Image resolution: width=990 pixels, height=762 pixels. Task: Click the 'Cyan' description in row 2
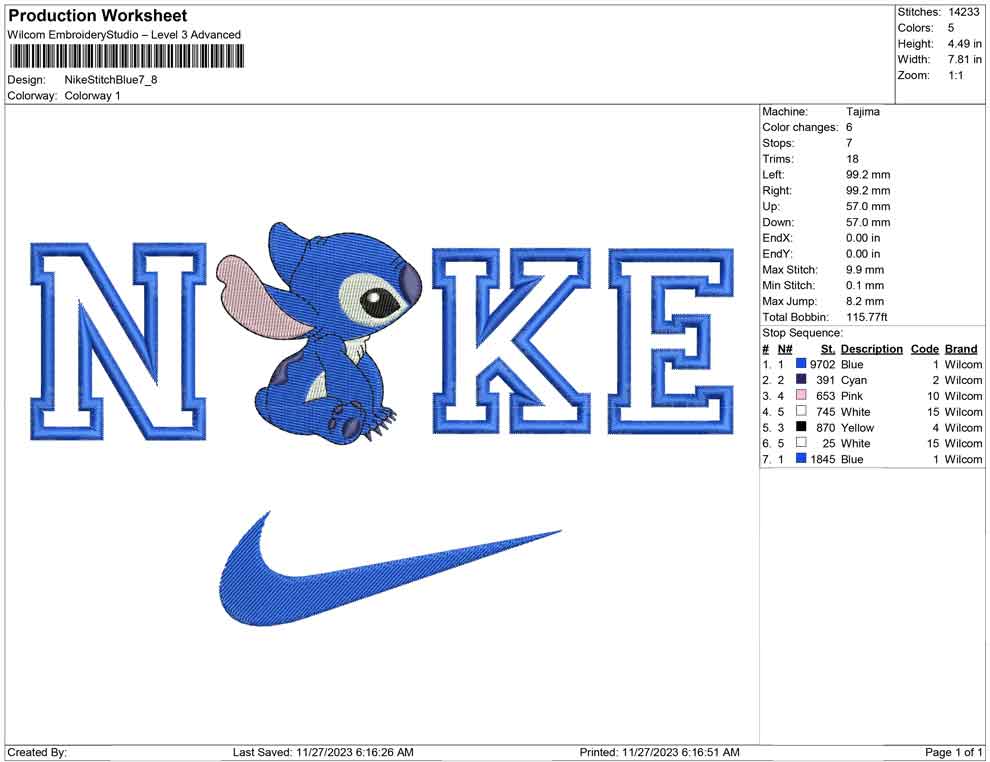[854, 380]
